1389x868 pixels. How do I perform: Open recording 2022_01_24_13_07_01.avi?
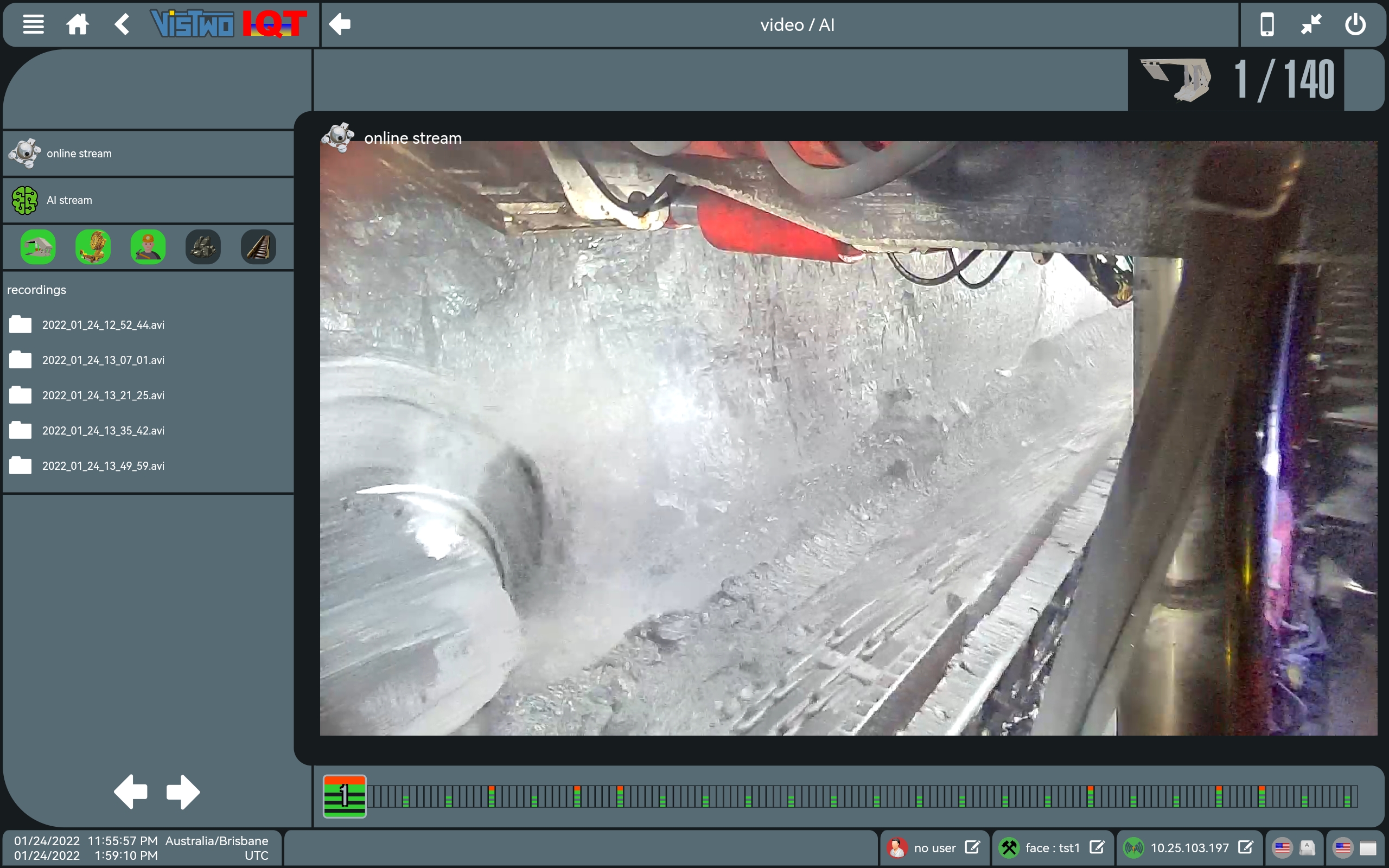[x=148, y=360]
